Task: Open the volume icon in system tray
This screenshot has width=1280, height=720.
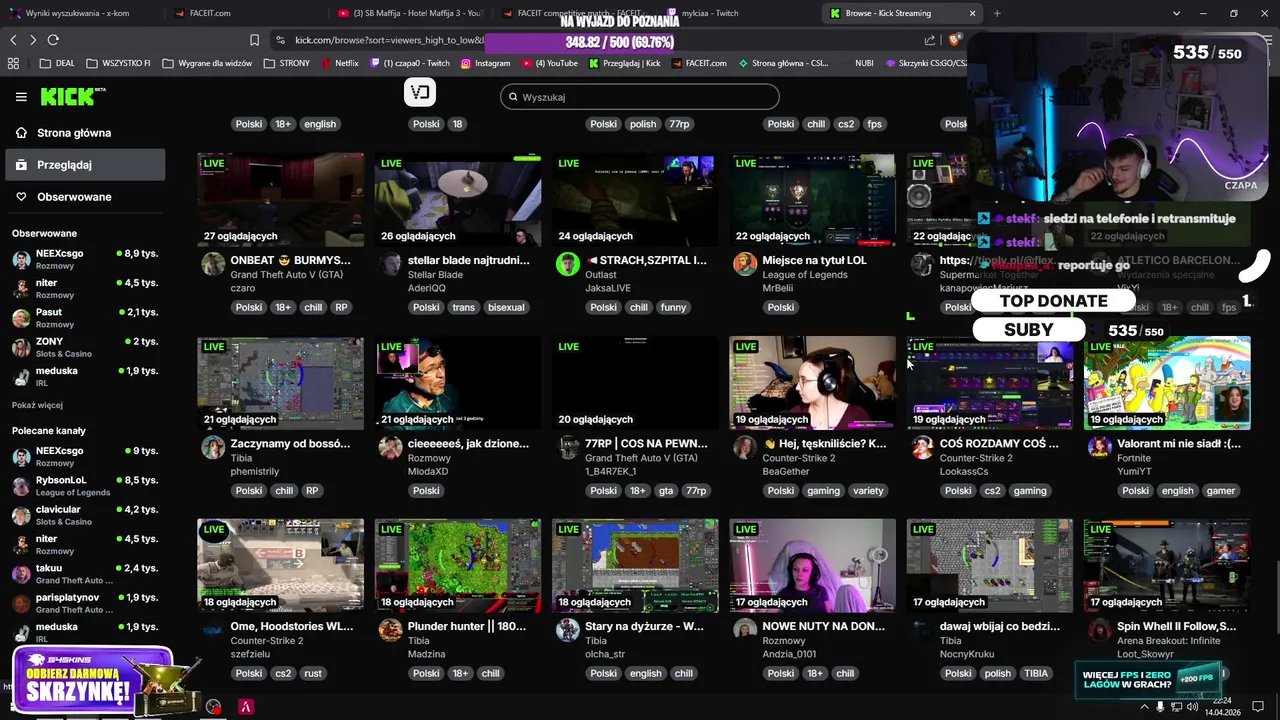Action: click(x=1192, y=707)
